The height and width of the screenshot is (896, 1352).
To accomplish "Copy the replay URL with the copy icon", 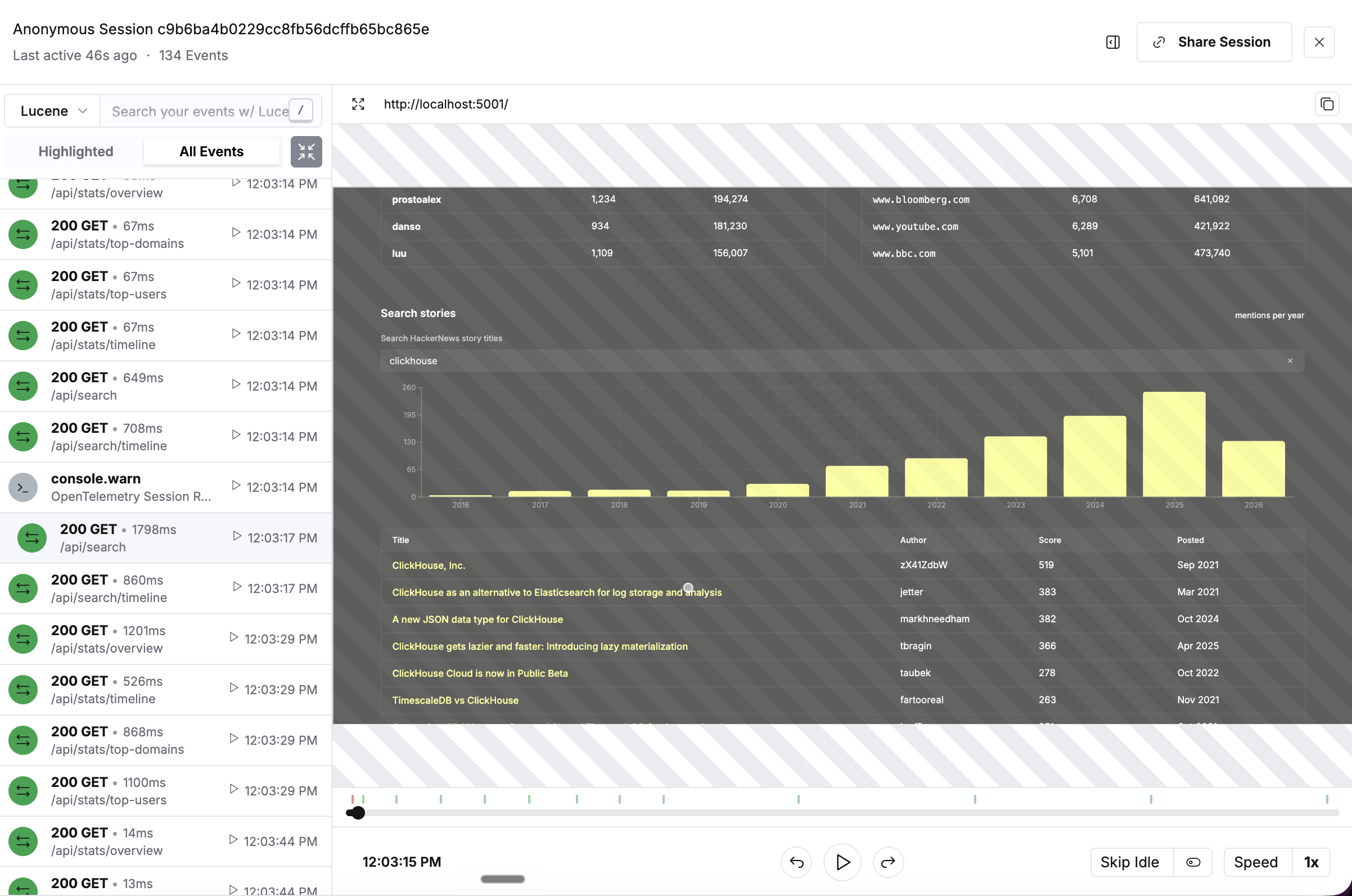I will click(x=1326, y=104).
